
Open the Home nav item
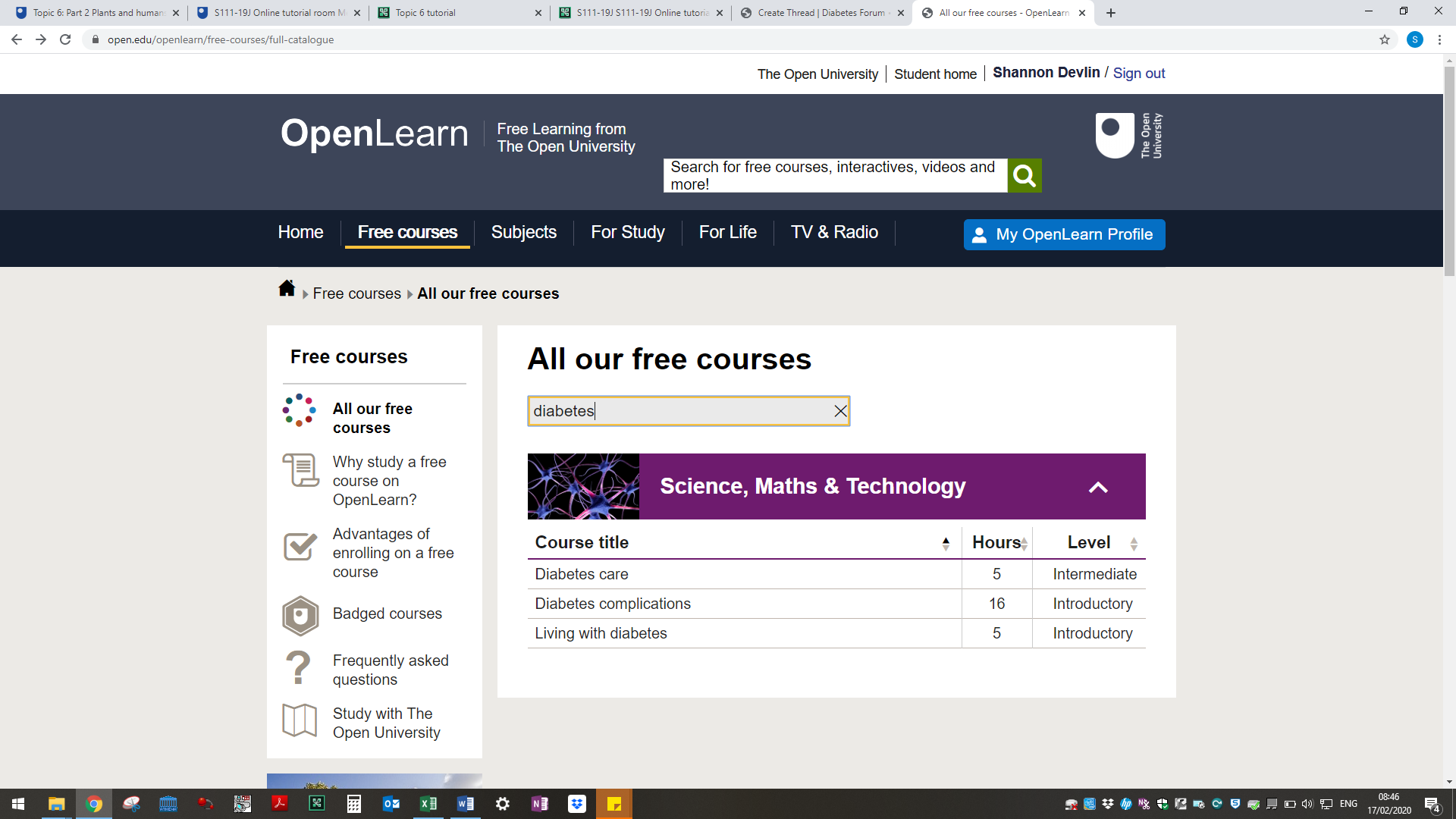pyautogui.click(x=300, y=233)
